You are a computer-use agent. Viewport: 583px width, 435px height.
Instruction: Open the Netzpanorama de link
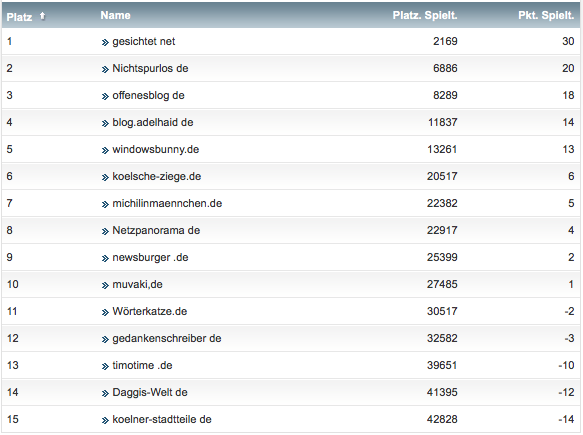tap(156, 230)
